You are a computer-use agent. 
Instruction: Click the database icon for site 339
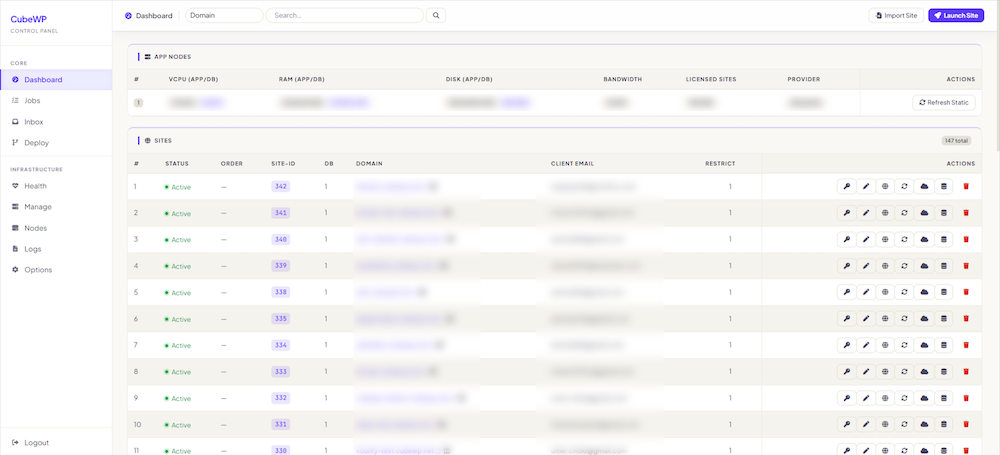click(x=944, y=265)
